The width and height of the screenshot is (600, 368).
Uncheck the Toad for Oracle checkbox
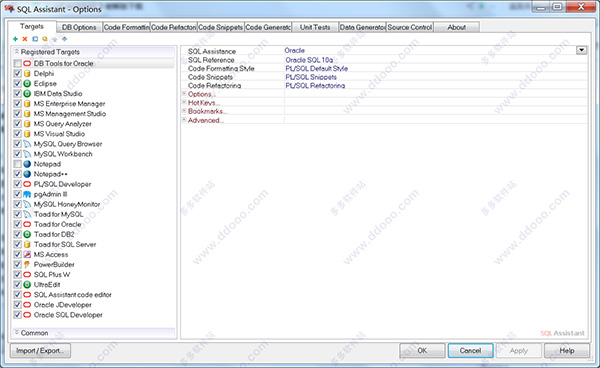pos(18,224)
